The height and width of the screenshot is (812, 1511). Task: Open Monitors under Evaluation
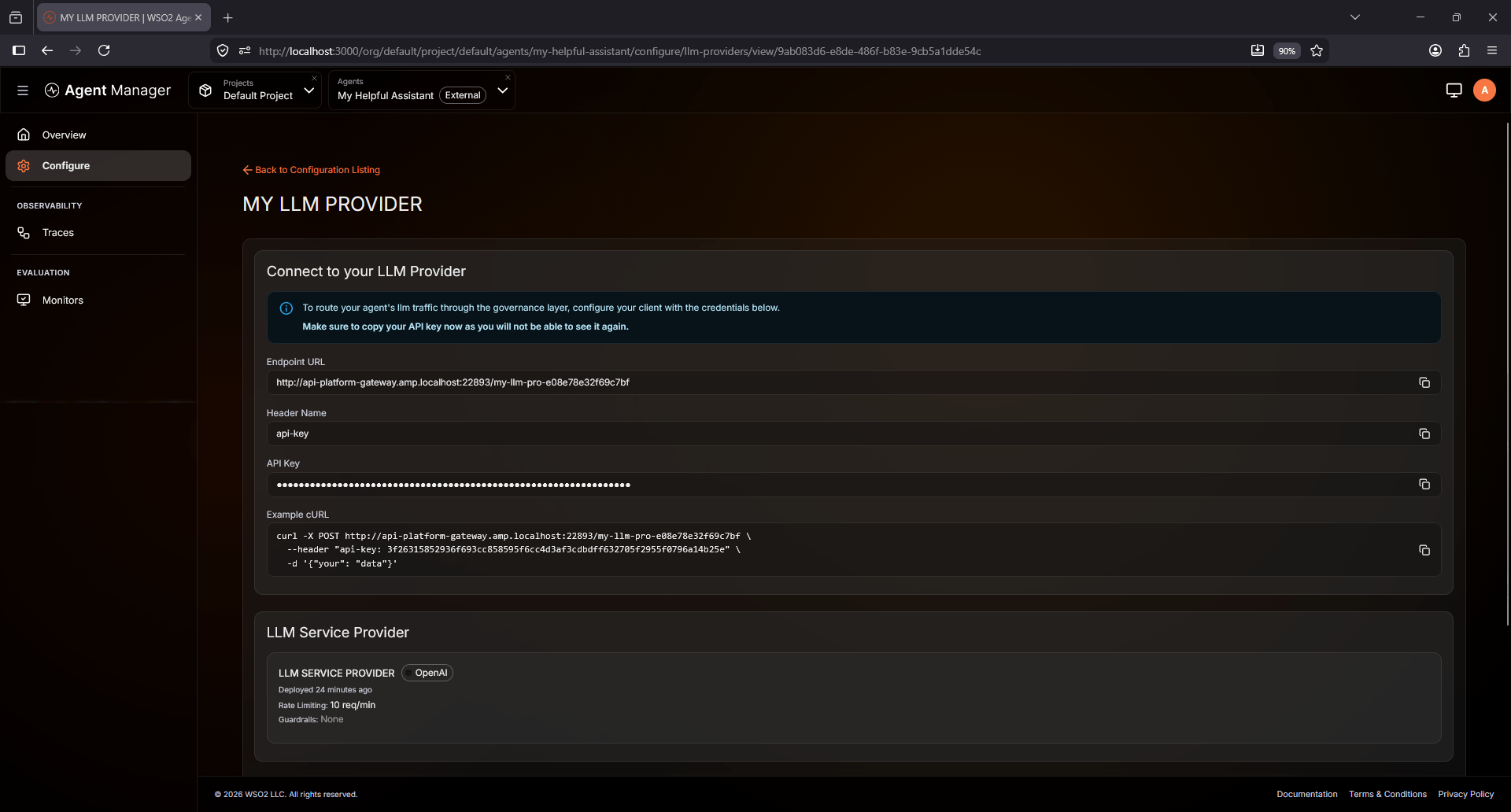[98, 300]
